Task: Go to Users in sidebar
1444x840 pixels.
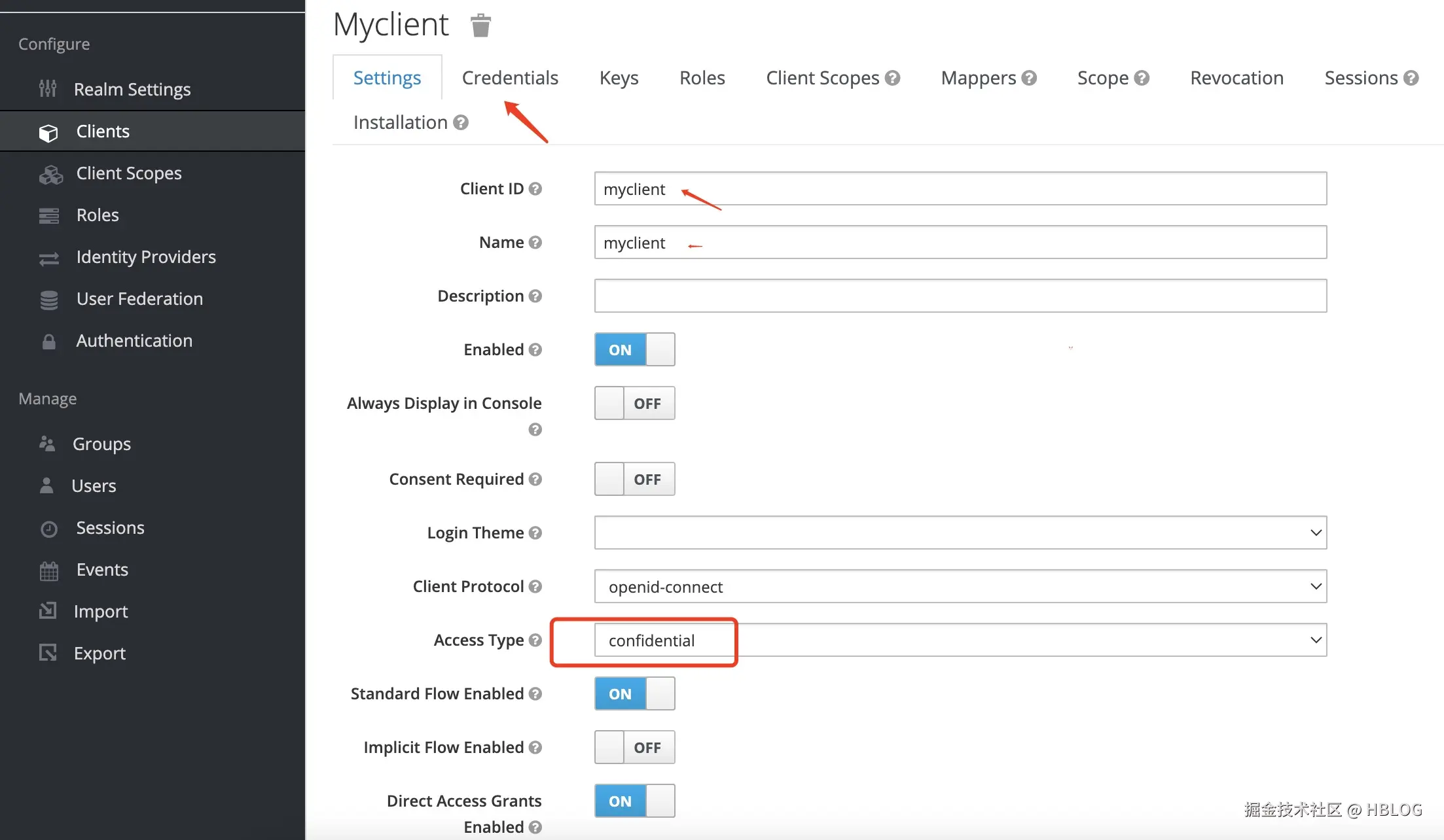Action: tap(94, 486)
